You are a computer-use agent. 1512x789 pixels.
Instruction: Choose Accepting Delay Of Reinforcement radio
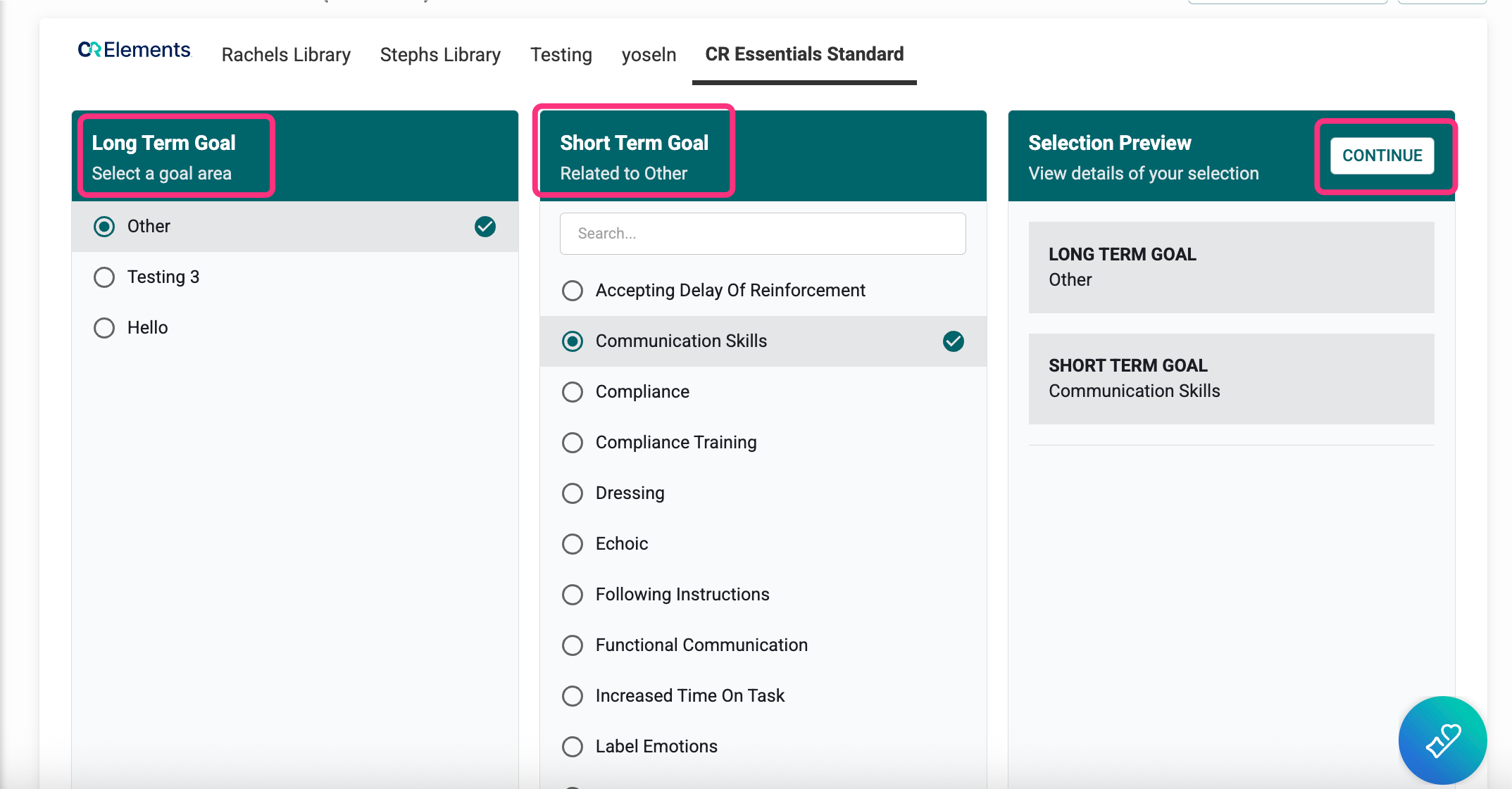(573, 291)
